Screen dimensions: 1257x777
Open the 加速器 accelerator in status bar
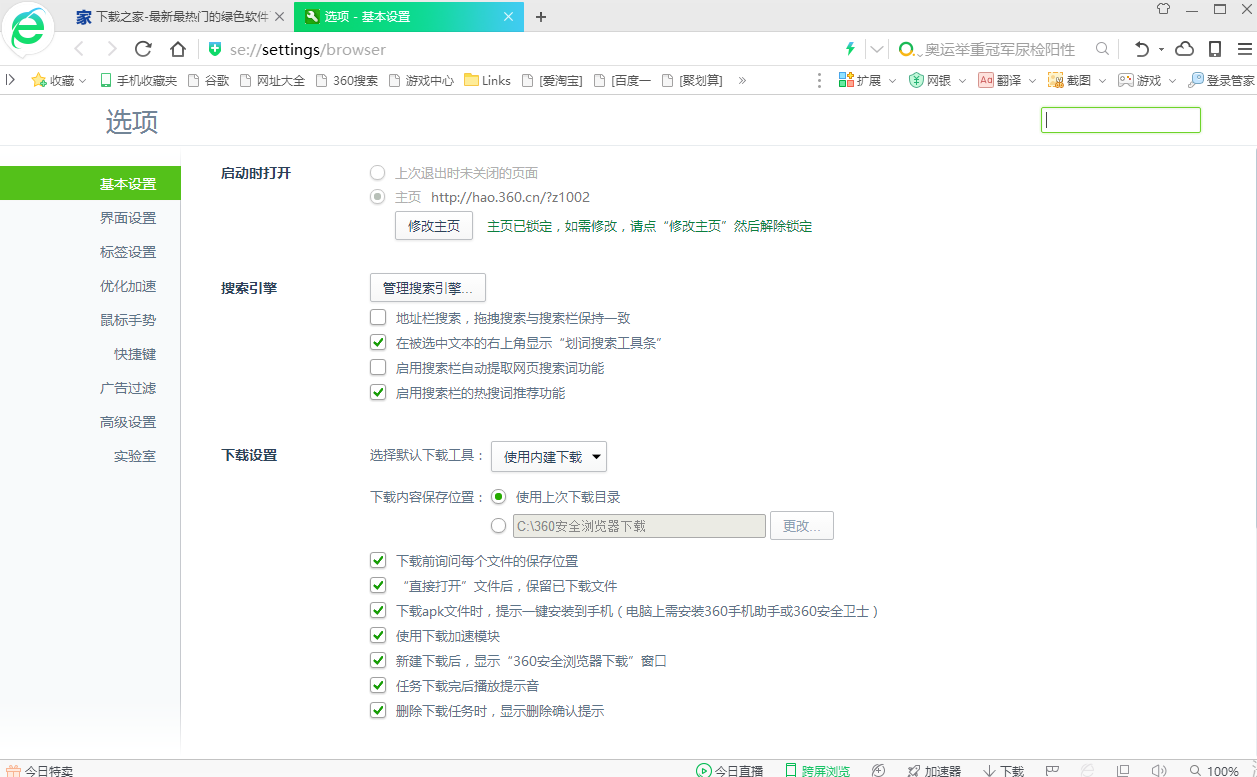point(933,770)
